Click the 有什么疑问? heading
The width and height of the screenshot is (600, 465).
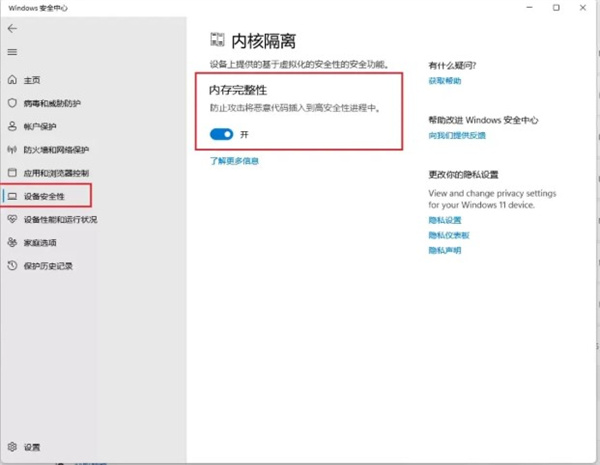pyautogui.click(x=452, y=65)
